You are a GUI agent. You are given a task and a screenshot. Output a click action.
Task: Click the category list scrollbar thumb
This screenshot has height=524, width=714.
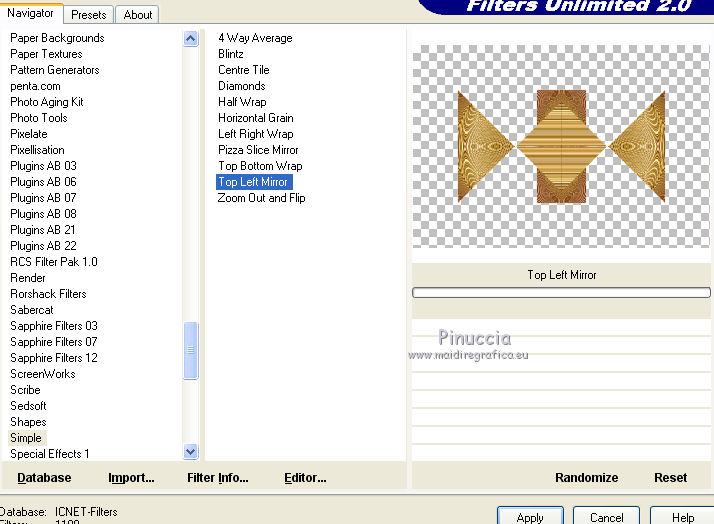click(190, 350)
